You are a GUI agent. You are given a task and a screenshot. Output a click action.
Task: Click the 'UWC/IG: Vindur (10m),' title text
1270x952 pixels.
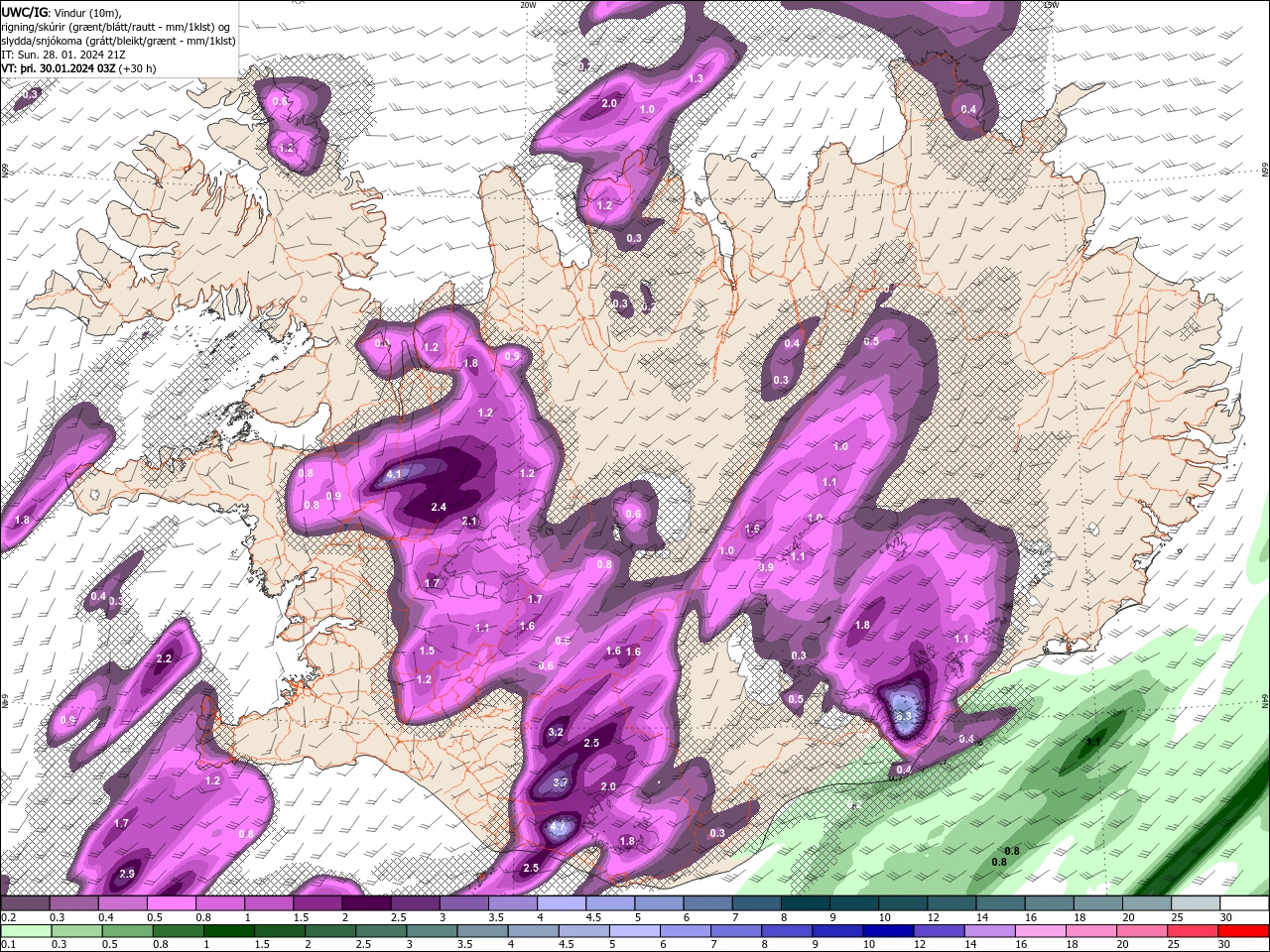click(x=61, y=11)
